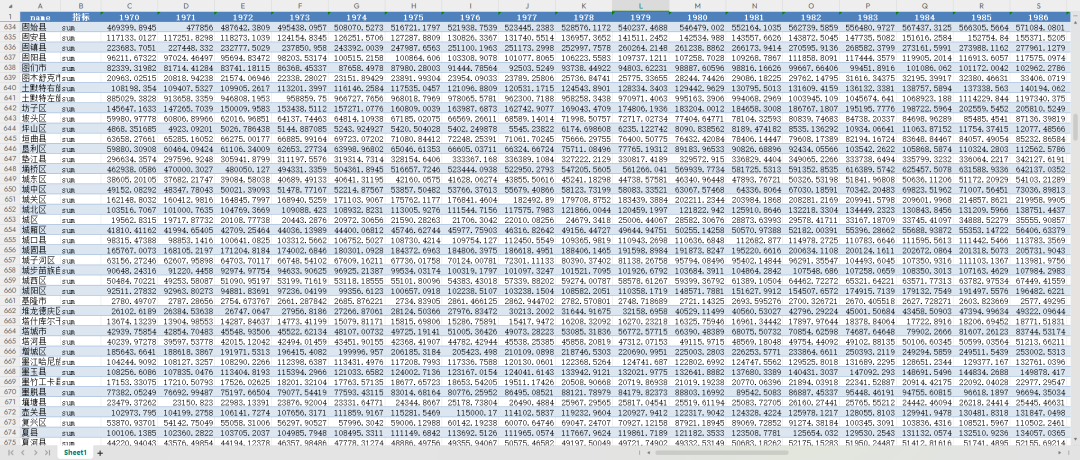Viewport: 1080px width, 460px height.
Task: Click the '1975' header cell
Action: (x=413, y=16)
